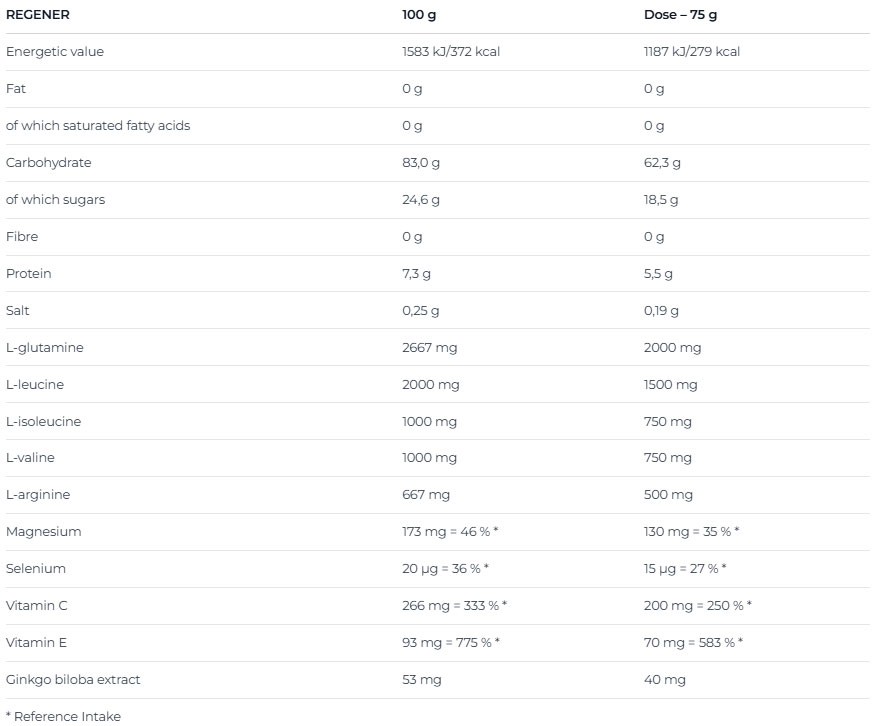The image size is (878, 726).
Task: Click the Vitamin E '93 mg = 775 %' value
Action: pyautogui.click(x=450, y=643)
